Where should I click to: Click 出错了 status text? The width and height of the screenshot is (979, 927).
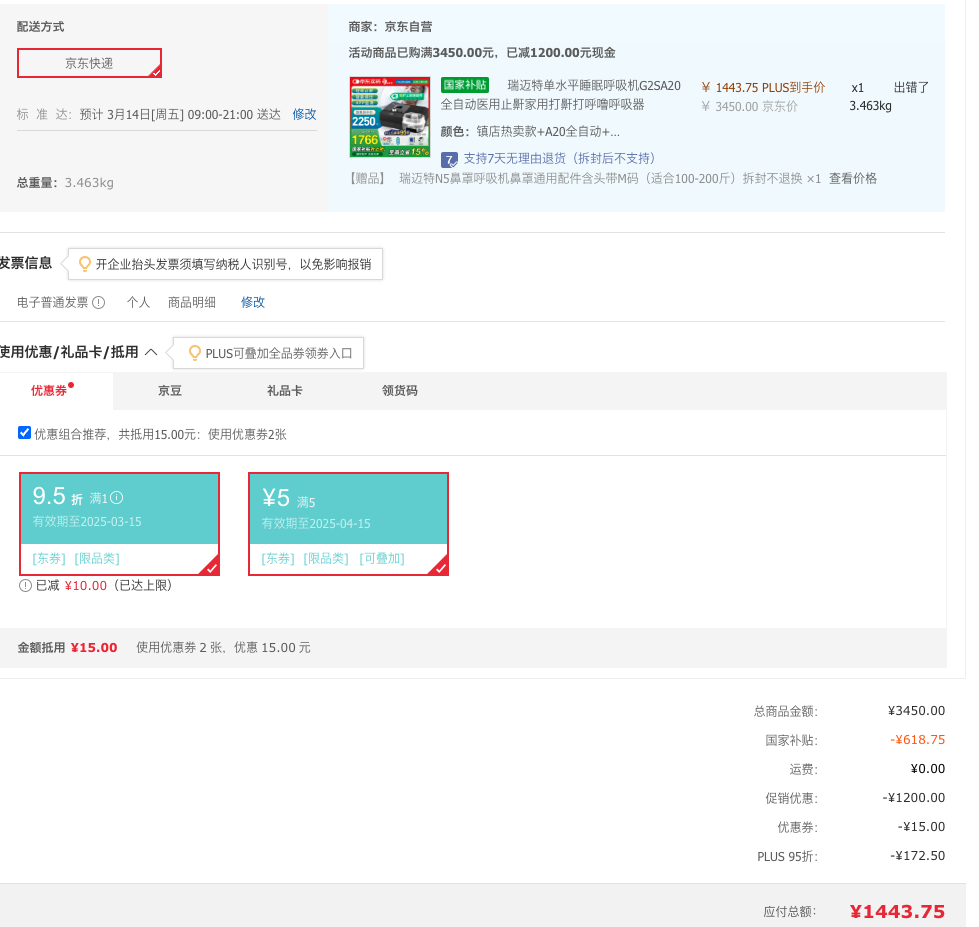click(911, 87)
